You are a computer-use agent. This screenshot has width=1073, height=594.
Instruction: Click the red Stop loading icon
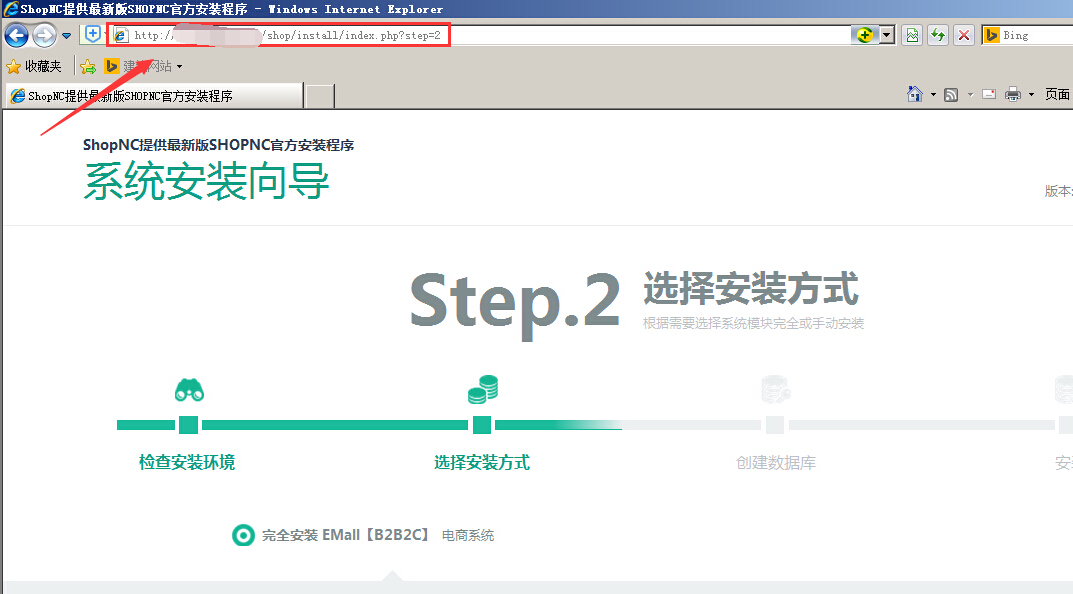tap(964, 35)
